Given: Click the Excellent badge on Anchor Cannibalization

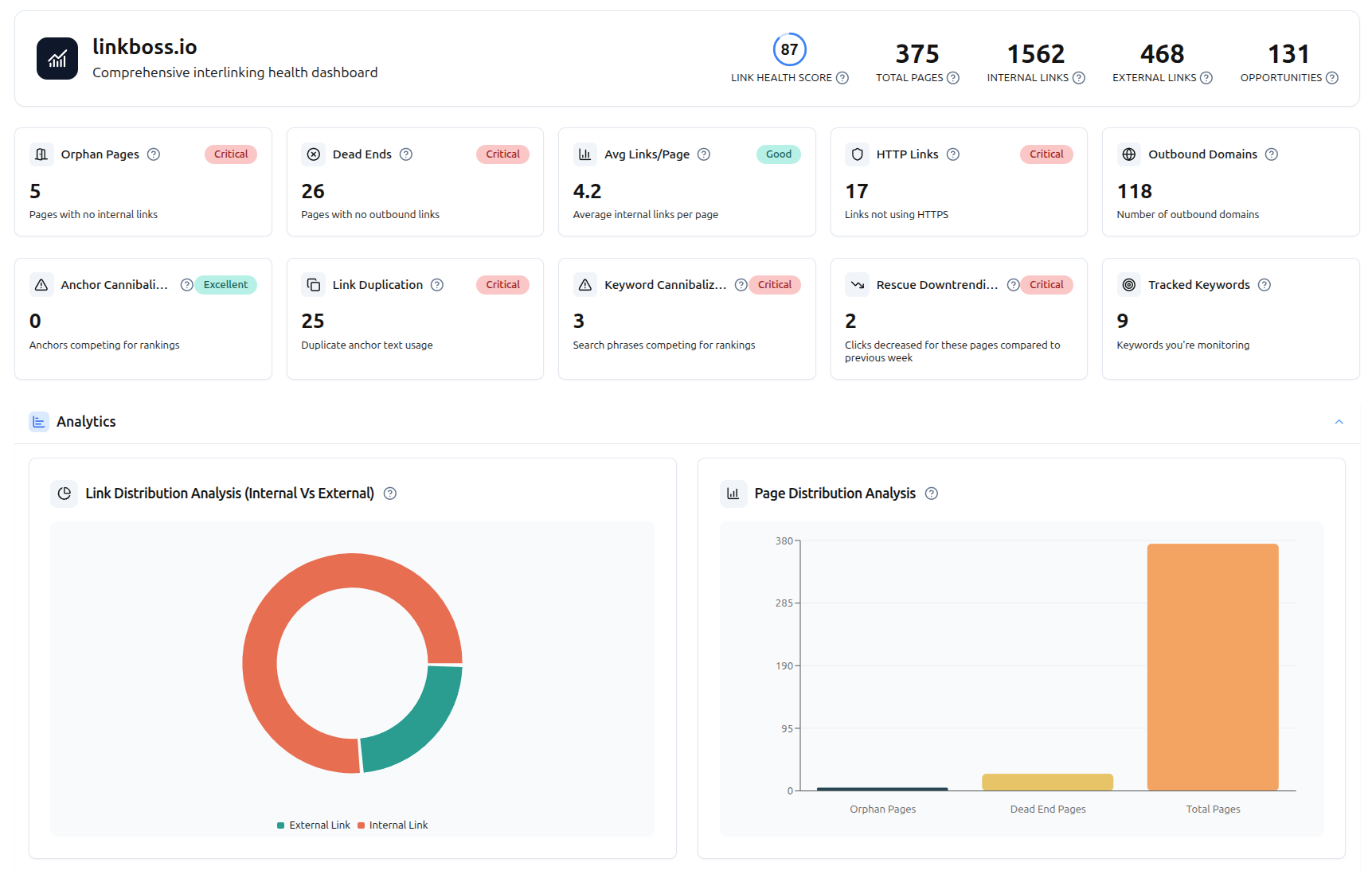Looking at the screenshot, I should point(225,284).
